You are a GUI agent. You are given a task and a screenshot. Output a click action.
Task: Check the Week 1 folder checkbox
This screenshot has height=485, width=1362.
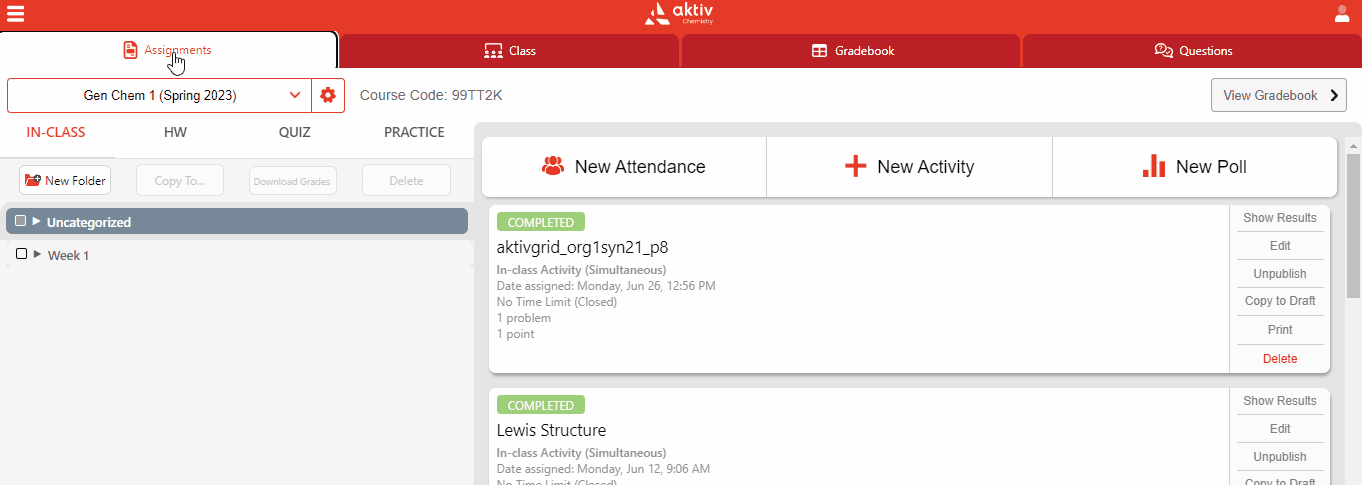(x=21, y=254)
